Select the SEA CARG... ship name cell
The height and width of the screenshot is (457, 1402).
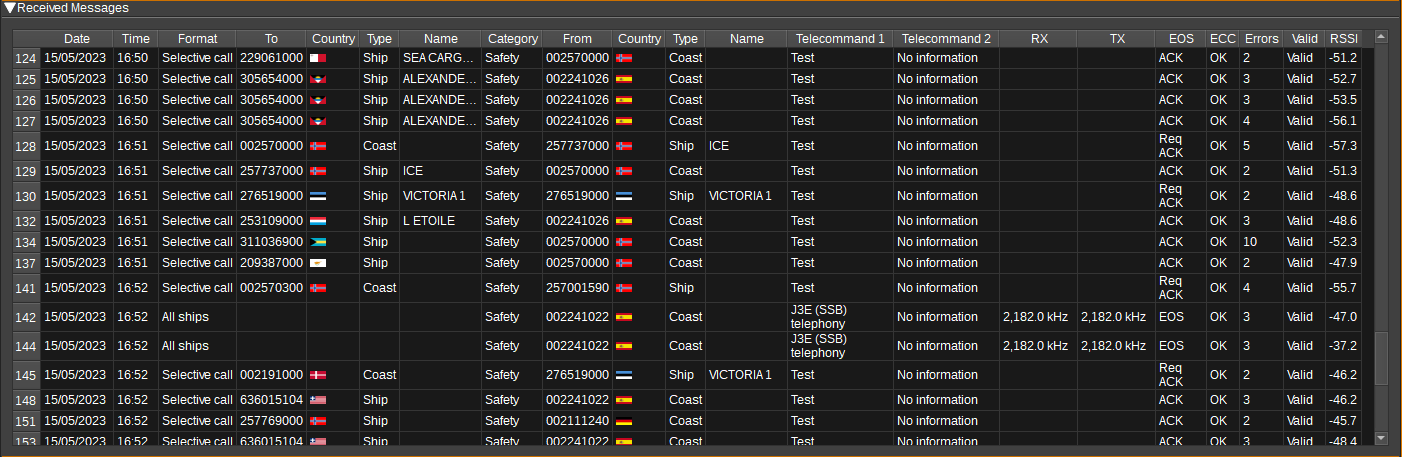(x=440, y=58)
